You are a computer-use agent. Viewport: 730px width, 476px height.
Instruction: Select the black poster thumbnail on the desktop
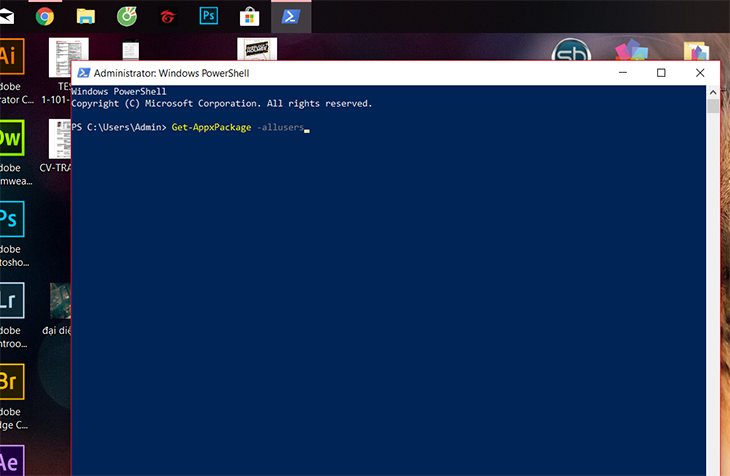(257, 49)
